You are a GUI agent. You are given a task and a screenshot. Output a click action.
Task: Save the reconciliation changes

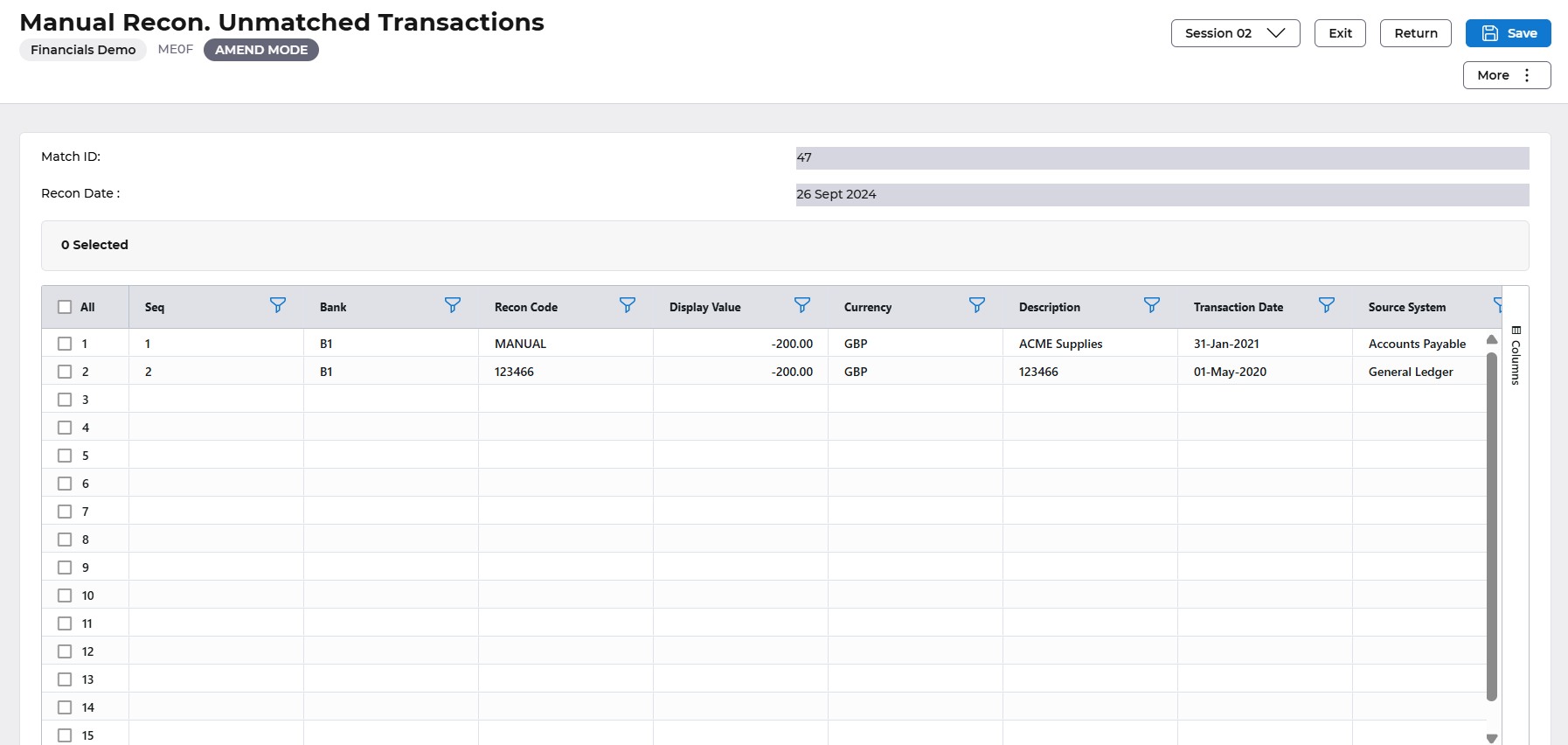(1508, 33)
